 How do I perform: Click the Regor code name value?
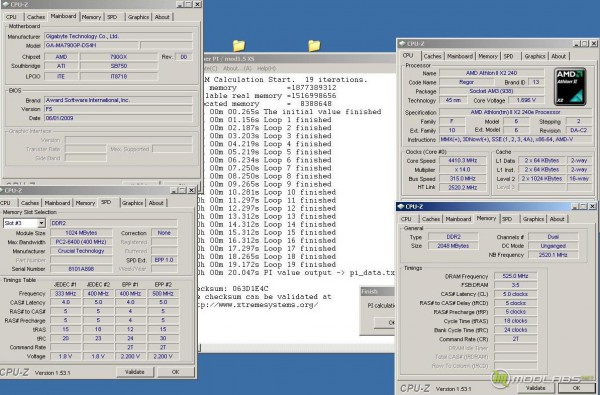tap(466, 82)
